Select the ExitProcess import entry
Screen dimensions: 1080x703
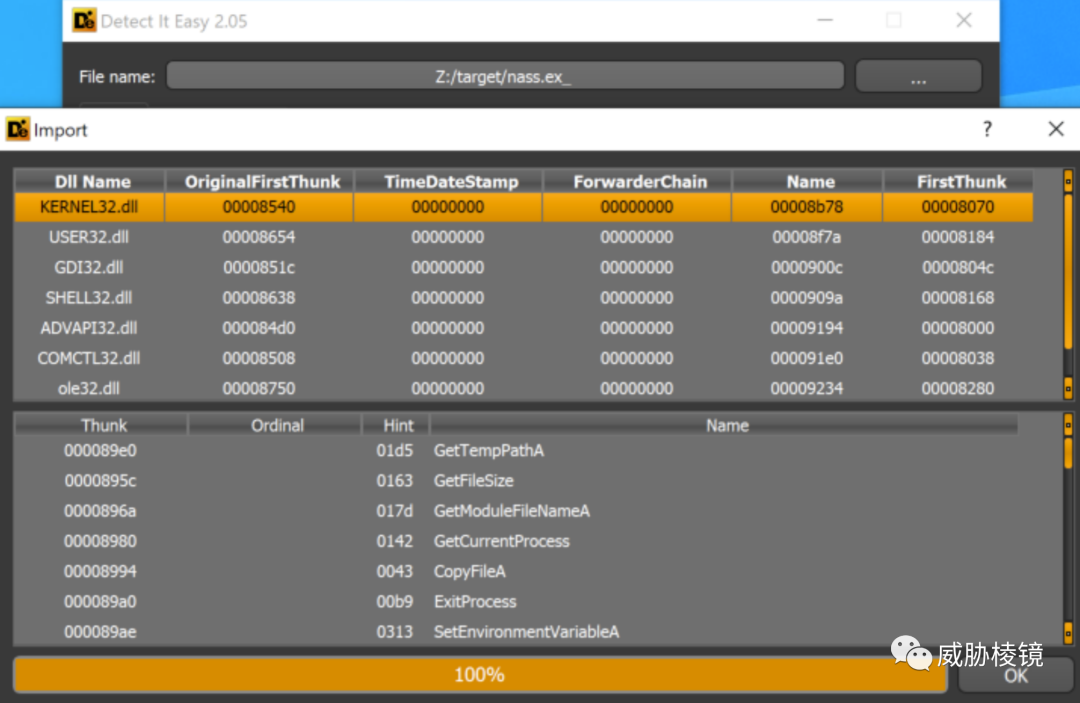click(517, 602)
